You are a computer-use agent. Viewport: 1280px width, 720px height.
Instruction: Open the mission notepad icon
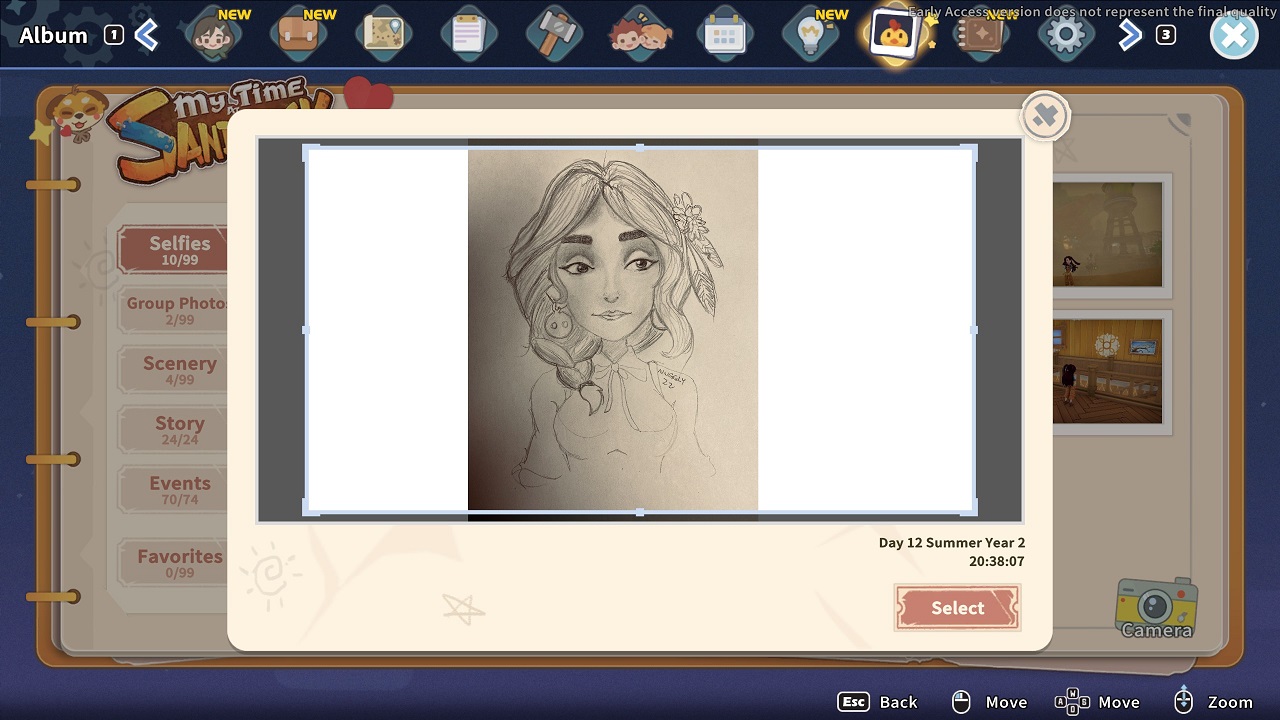(468, 36)
